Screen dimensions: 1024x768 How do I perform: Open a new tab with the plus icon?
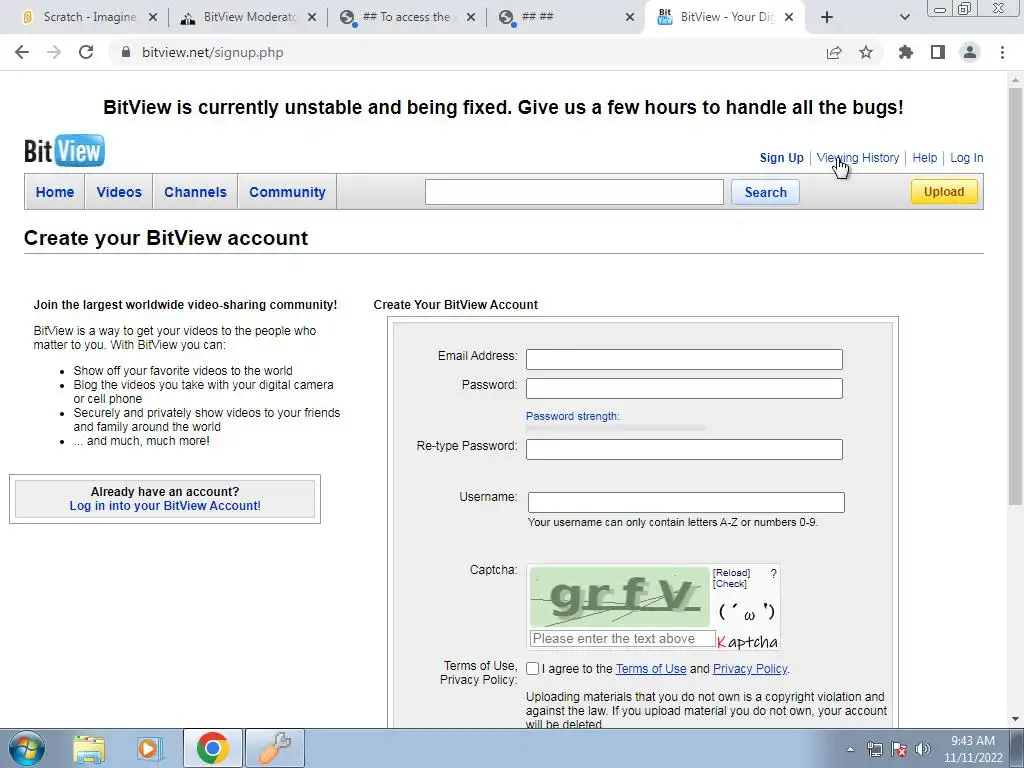coord(827,17)
